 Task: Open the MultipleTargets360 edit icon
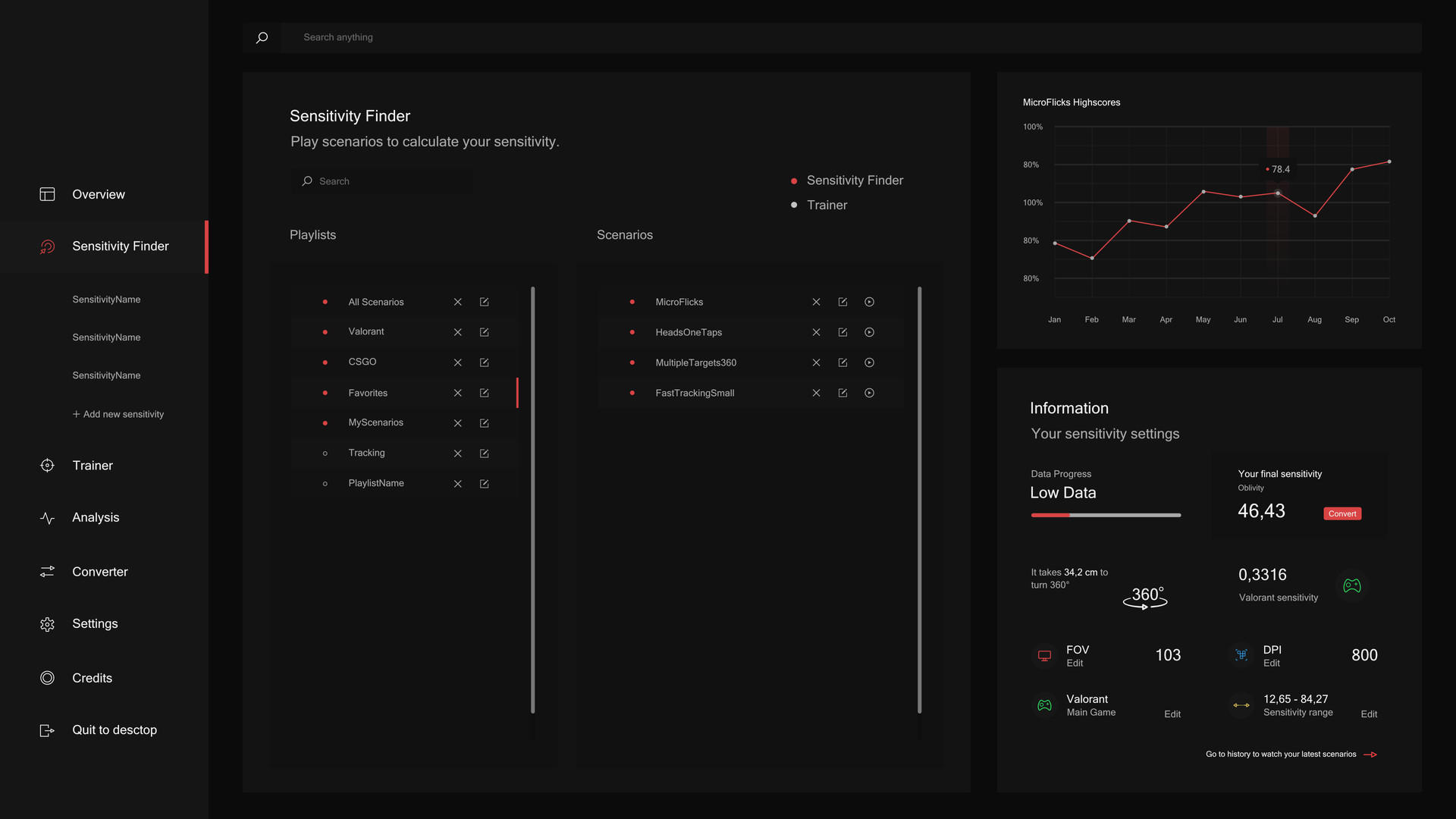(843, 362)
